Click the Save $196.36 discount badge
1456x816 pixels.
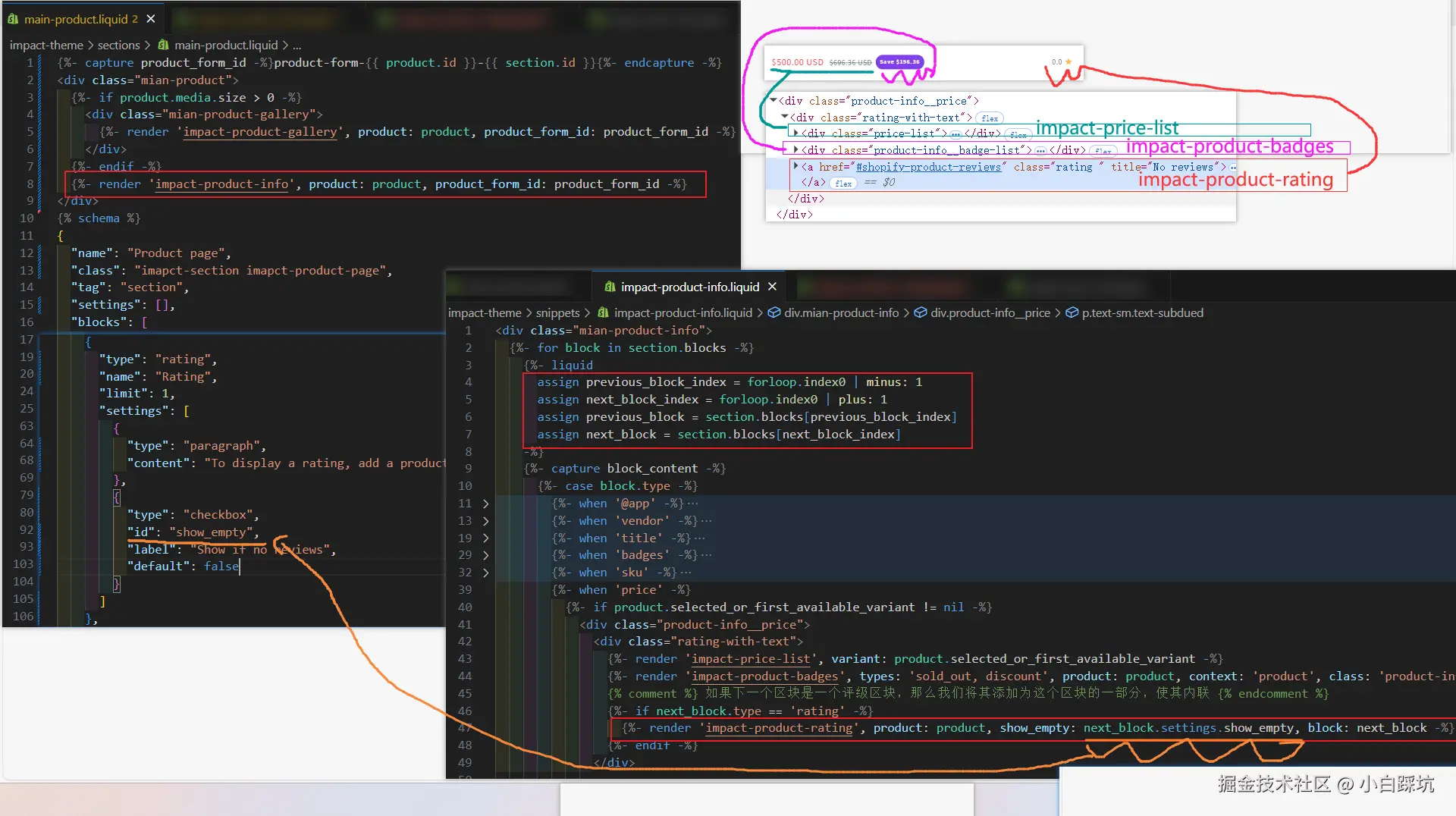(x=900, y=61)
